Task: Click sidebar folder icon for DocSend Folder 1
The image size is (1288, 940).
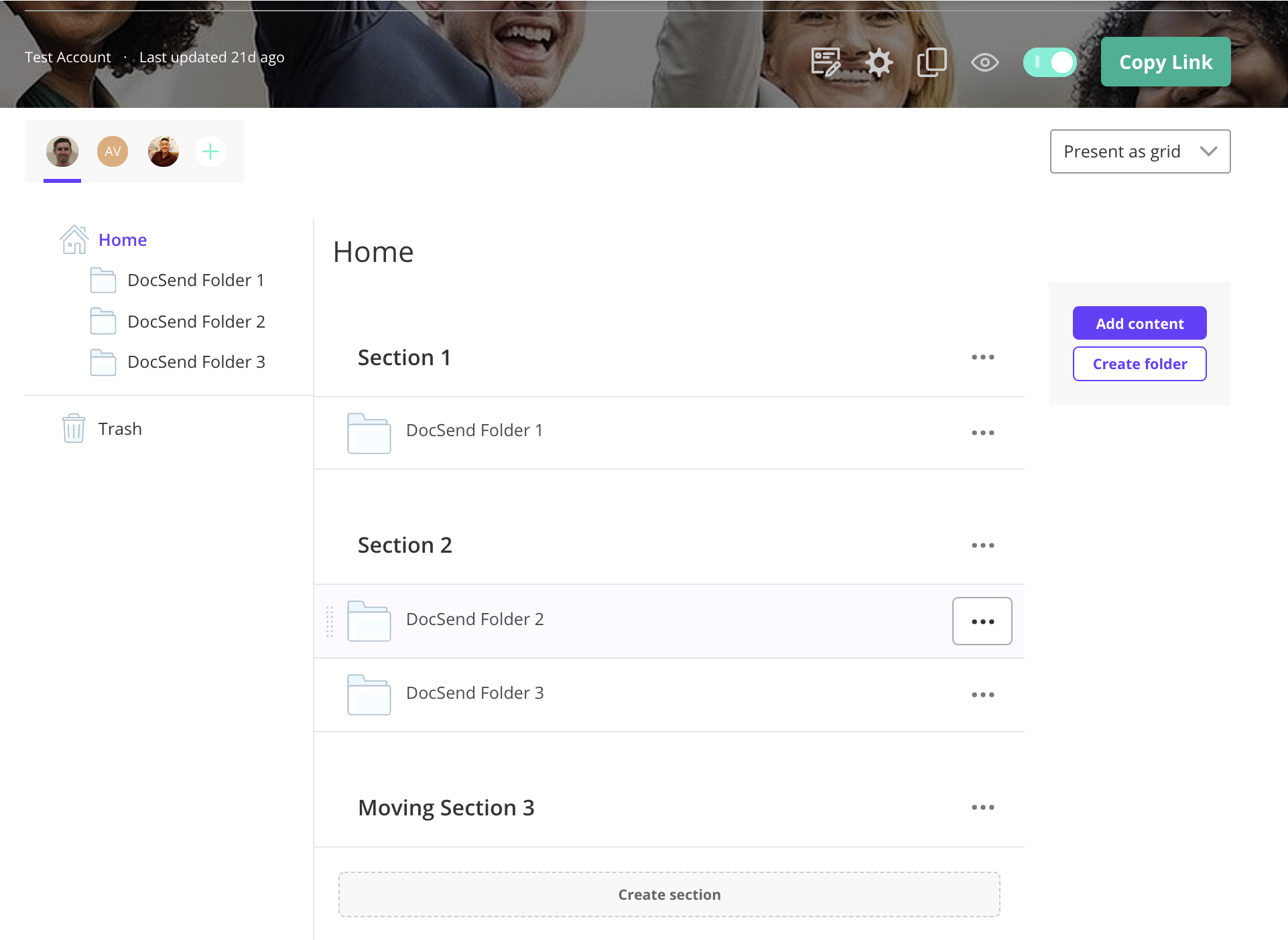Action: click(x=103, y=280)
